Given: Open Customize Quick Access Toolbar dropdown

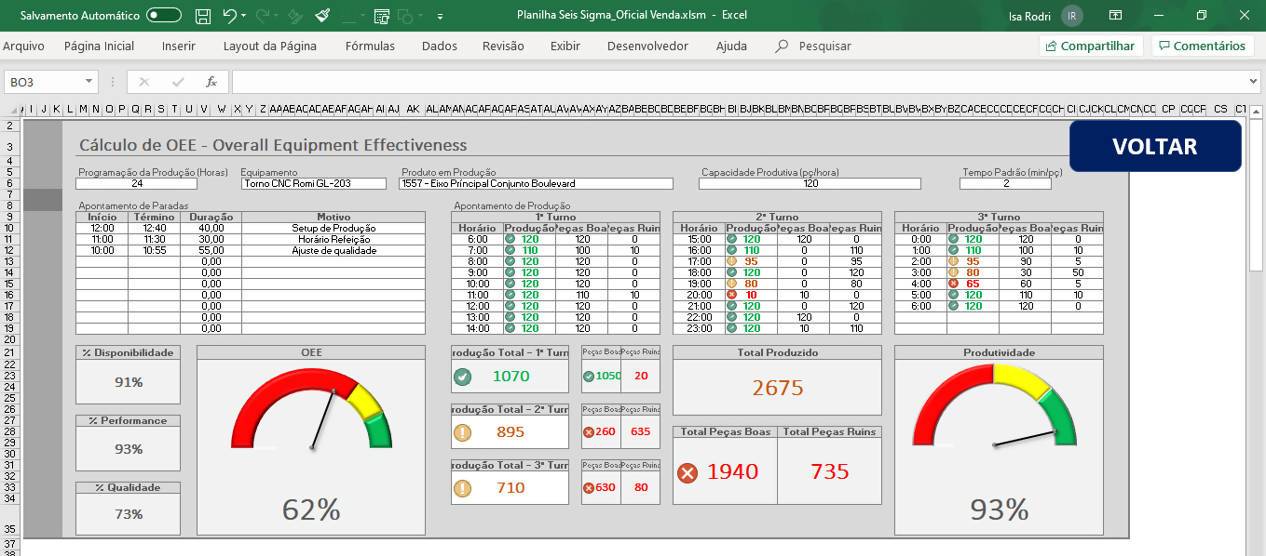Looking at the screenshot, I should click(440, 17).
